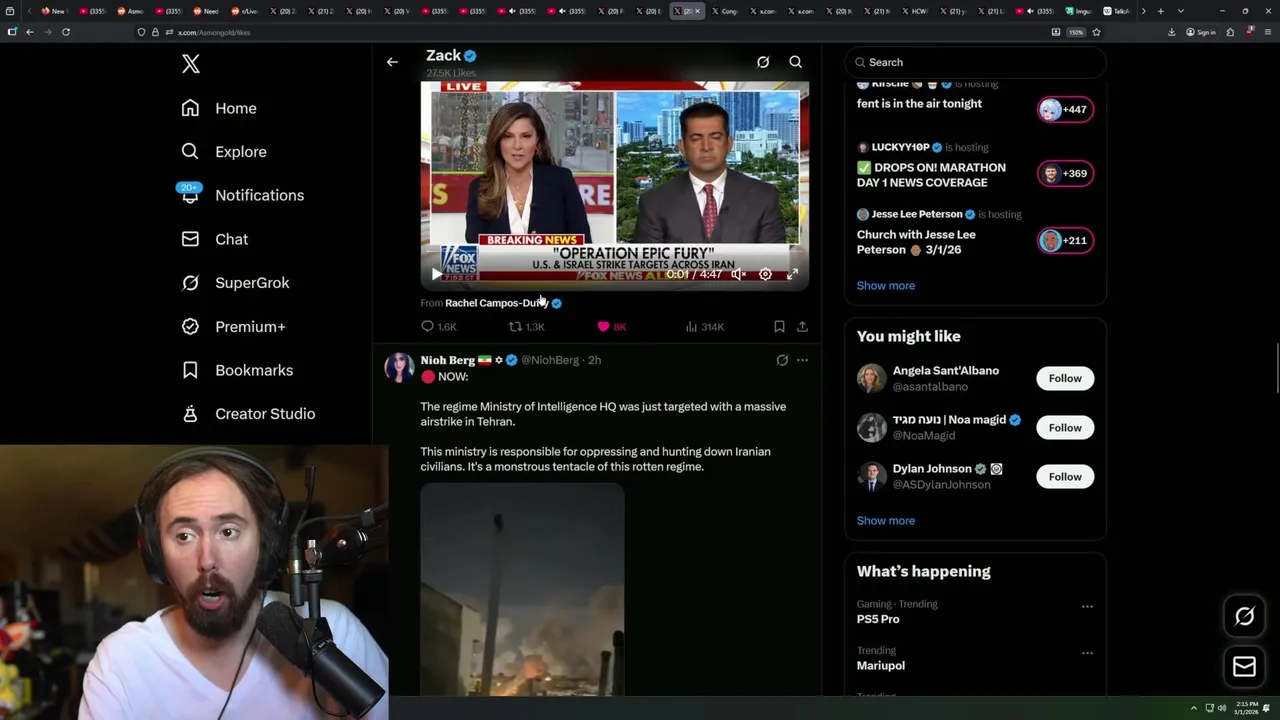Open the X logo home link
Image resolution: width=1280 pixels, height=720 pixels.
(191, 64)
